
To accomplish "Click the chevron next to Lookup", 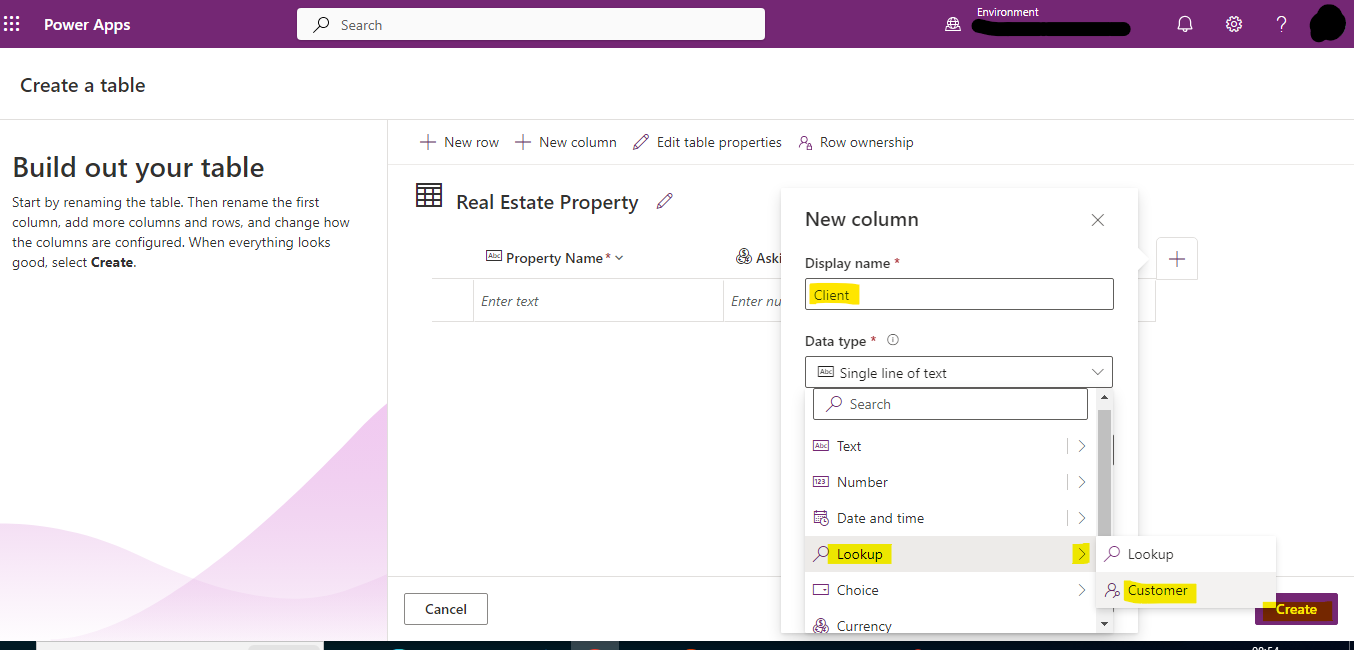I will pyautogui.click(x=1082, y=554).
